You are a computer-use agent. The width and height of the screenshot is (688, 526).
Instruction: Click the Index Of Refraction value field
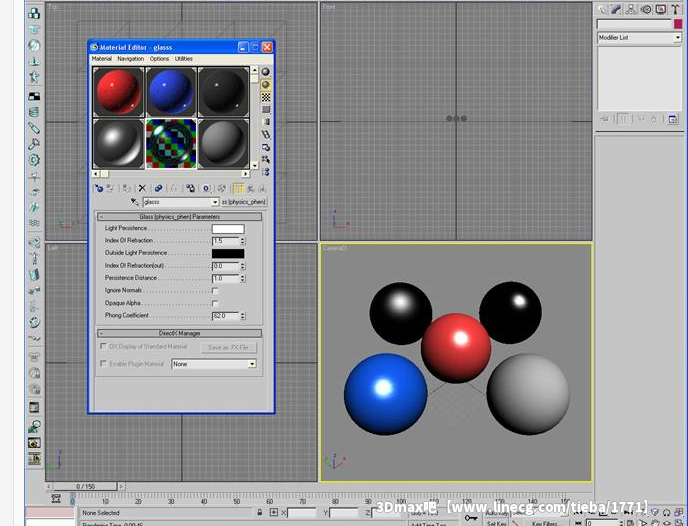click(226, 241)
